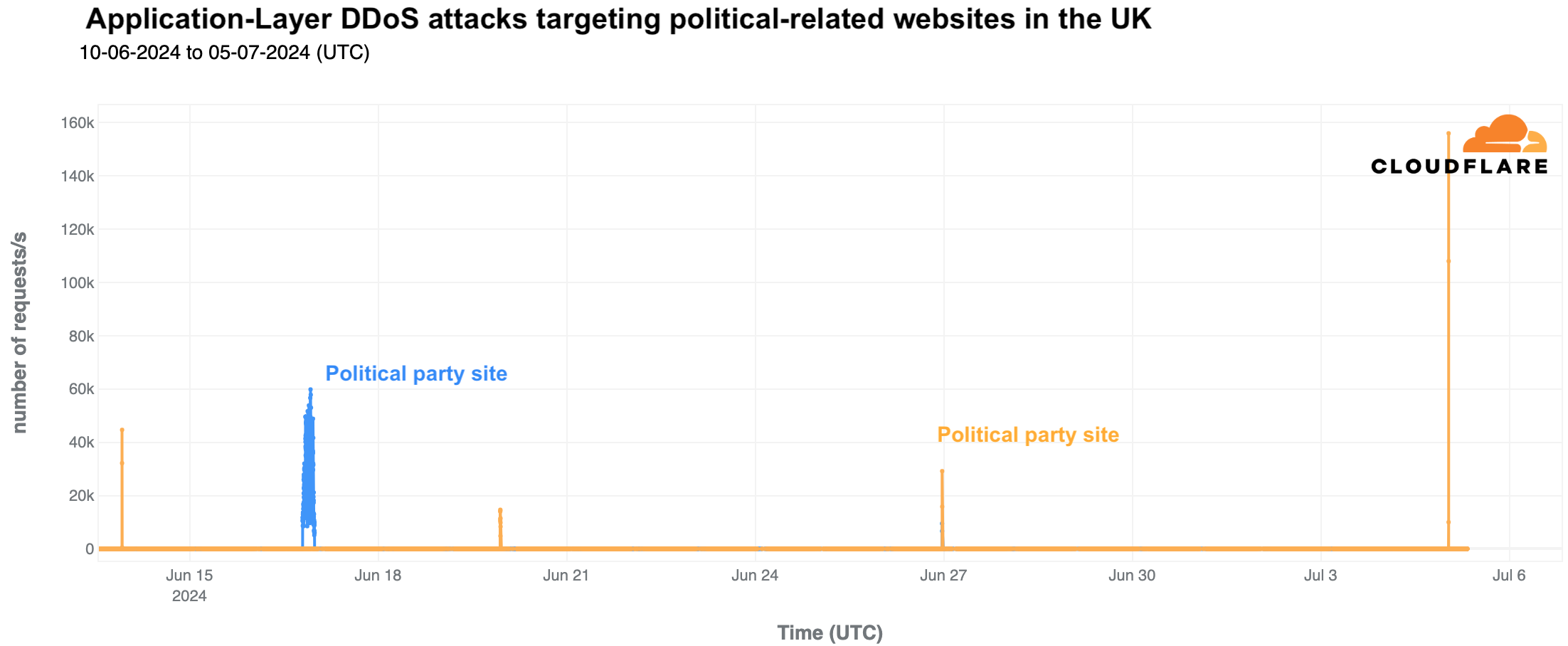The image size is (1568, 646).
Task: Click the top of the tallest orange spike
Action: coord(1448,134)
